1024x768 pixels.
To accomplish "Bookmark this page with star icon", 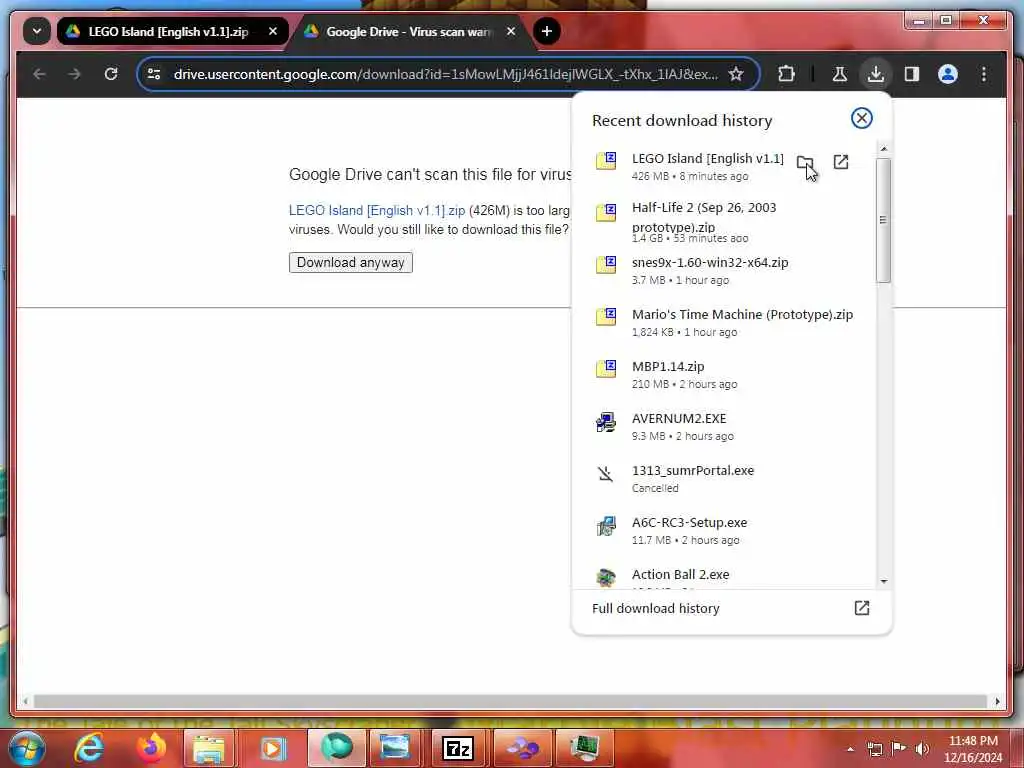I will [x=736, y=74].
